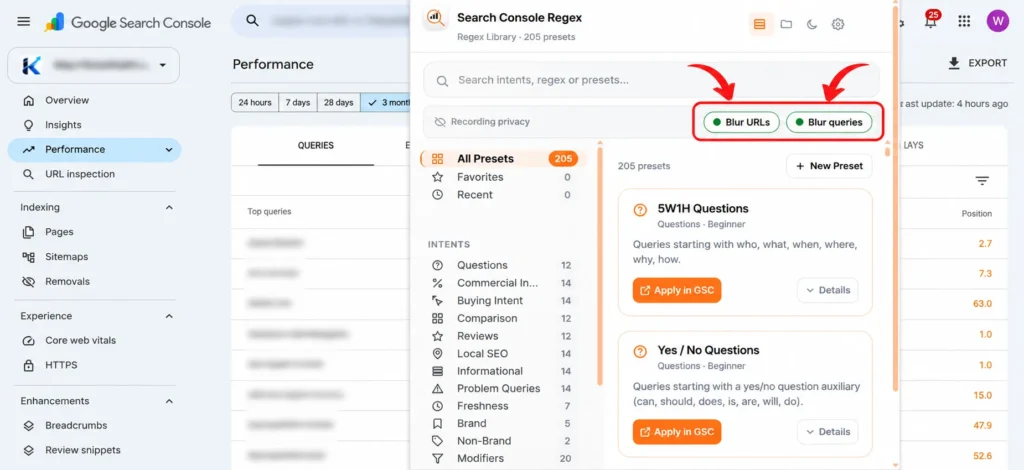Screen dimensions: 1024x470
Task: Select Commercial Intent category
Action: 502,283
